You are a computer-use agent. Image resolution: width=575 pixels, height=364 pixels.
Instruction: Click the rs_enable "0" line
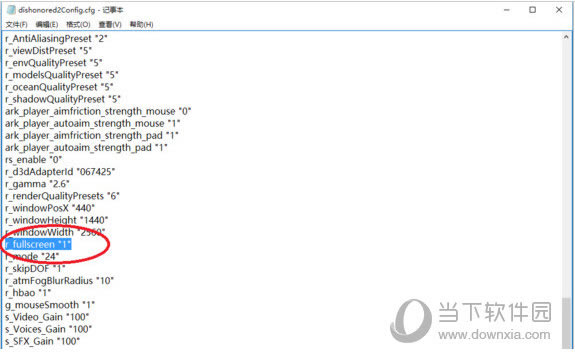click(x=33, y=159)
